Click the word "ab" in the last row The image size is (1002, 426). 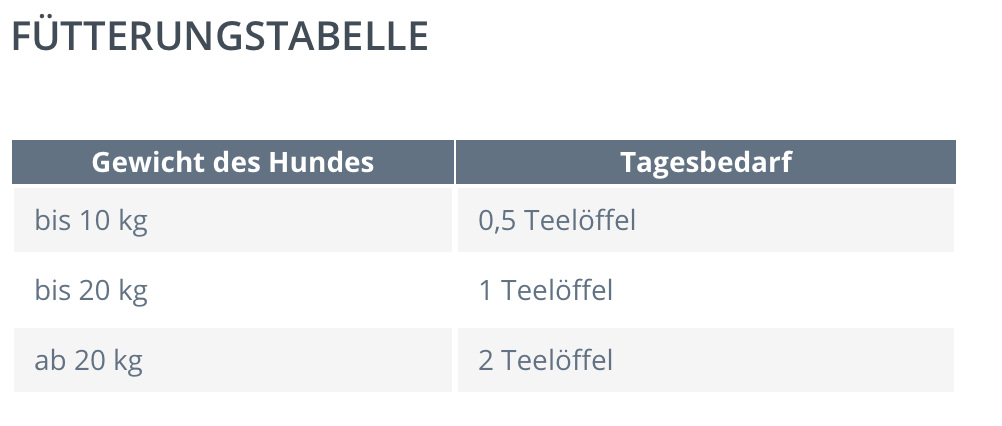(50, 360)
